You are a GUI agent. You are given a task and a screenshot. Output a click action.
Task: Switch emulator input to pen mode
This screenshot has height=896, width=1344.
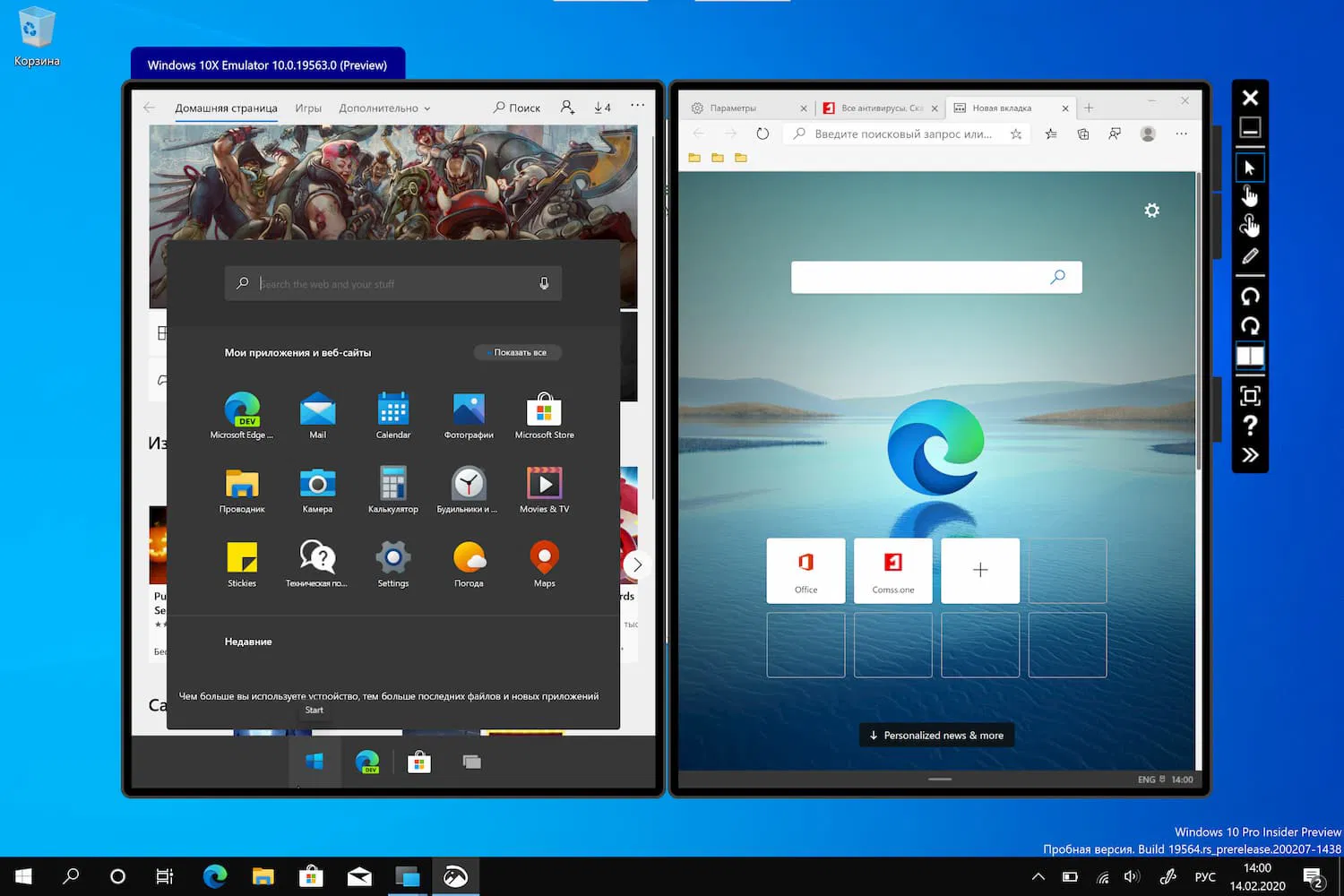[1250, 256]
